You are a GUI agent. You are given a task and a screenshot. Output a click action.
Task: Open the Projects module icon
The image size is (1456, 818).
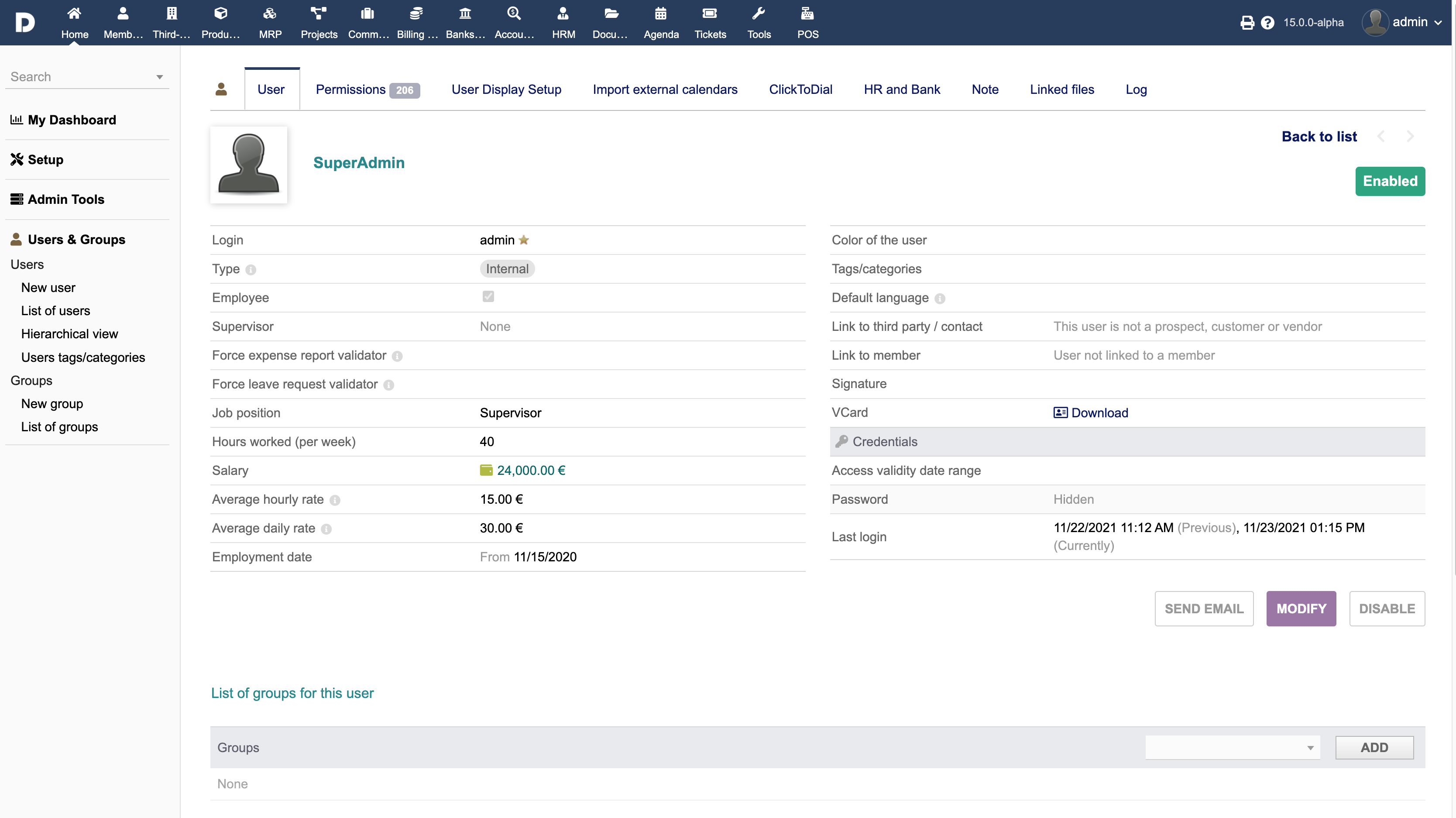click(x=319, y=14)
